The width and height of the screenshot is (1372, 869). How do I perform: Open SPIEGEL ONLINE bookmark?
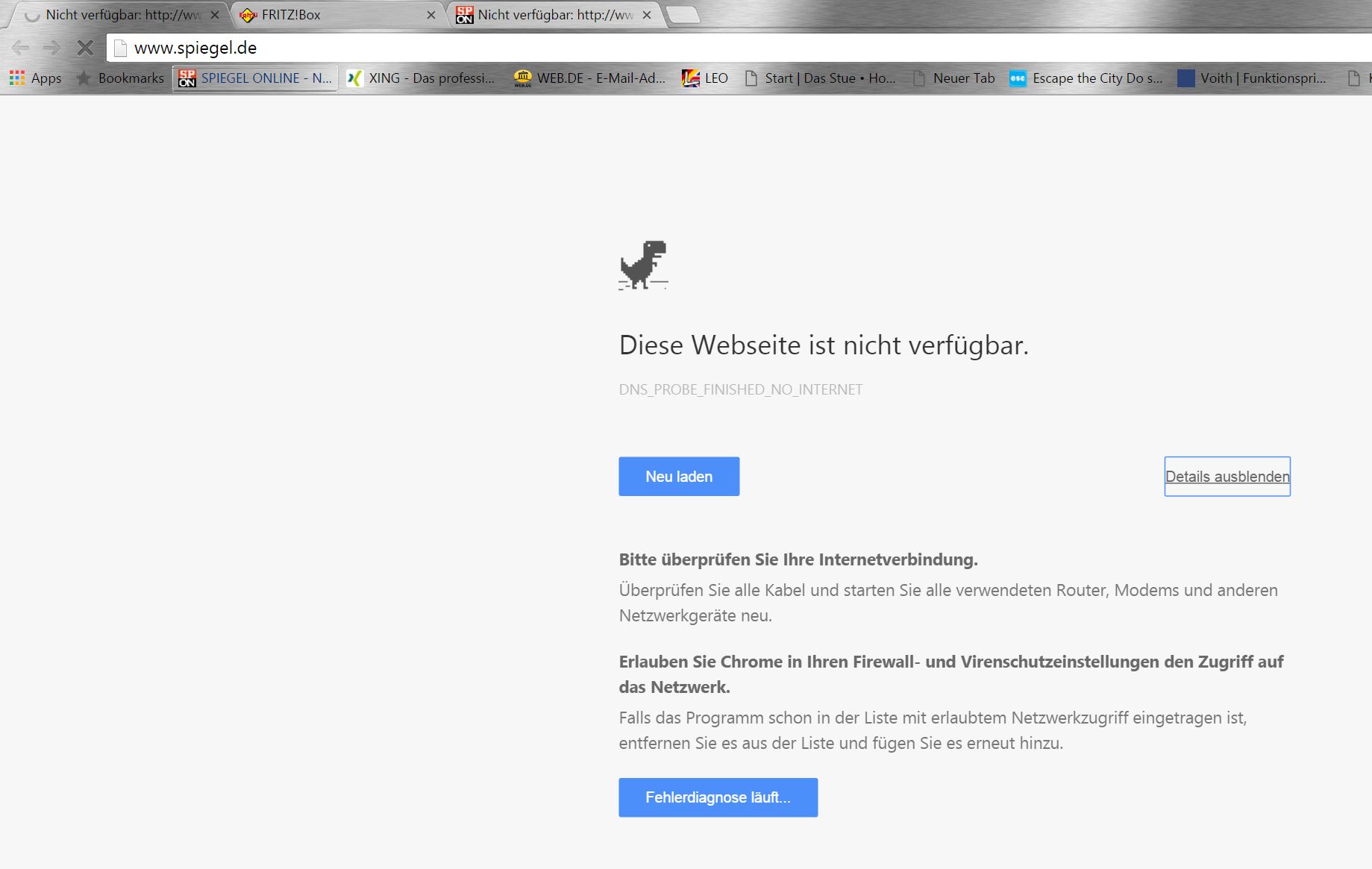(255, 78)
